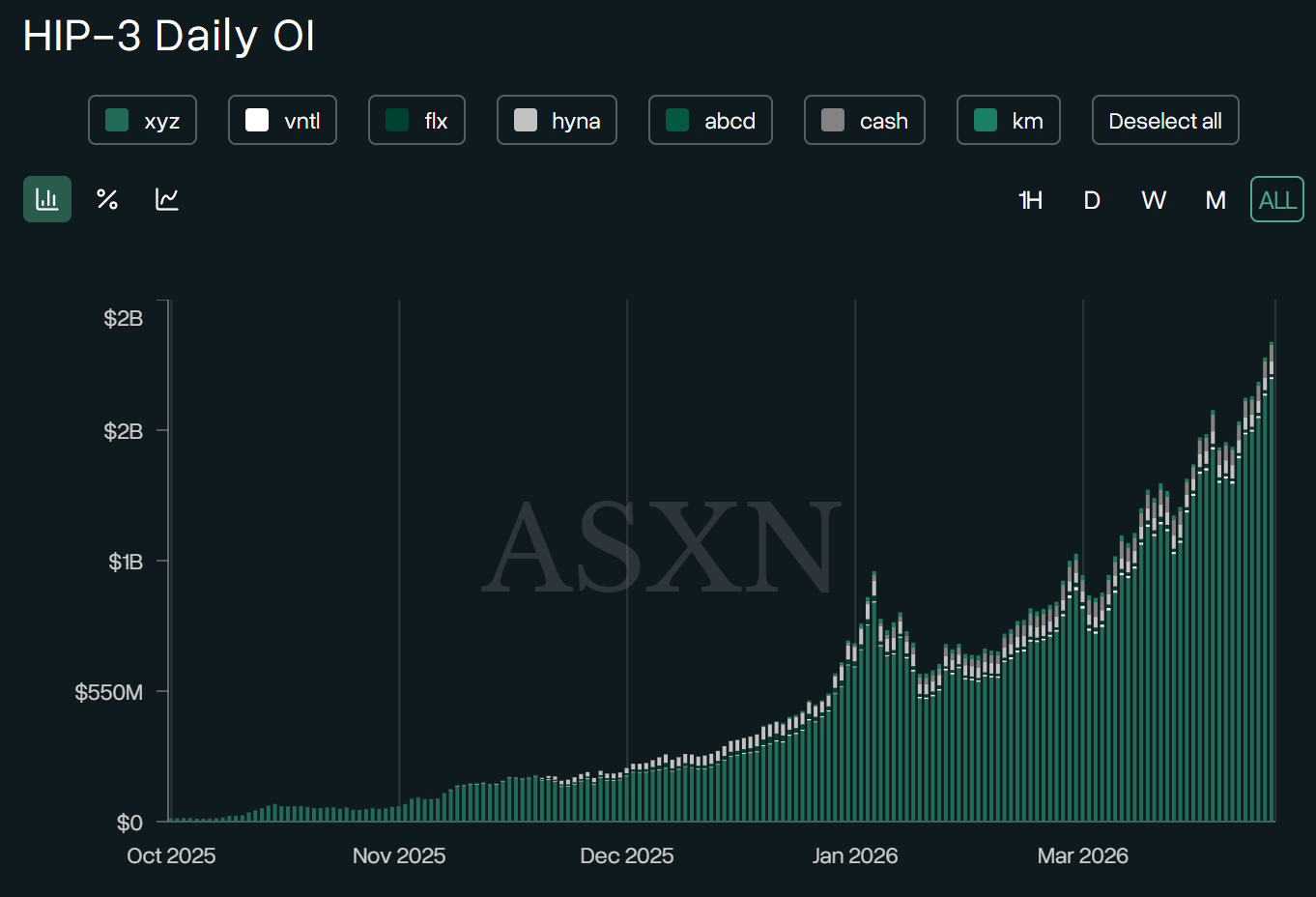Image resolution: width=1316 pixels, height=897 pixels.
Task: Switch to 1H timeframe
Action: click(1030, 199)
